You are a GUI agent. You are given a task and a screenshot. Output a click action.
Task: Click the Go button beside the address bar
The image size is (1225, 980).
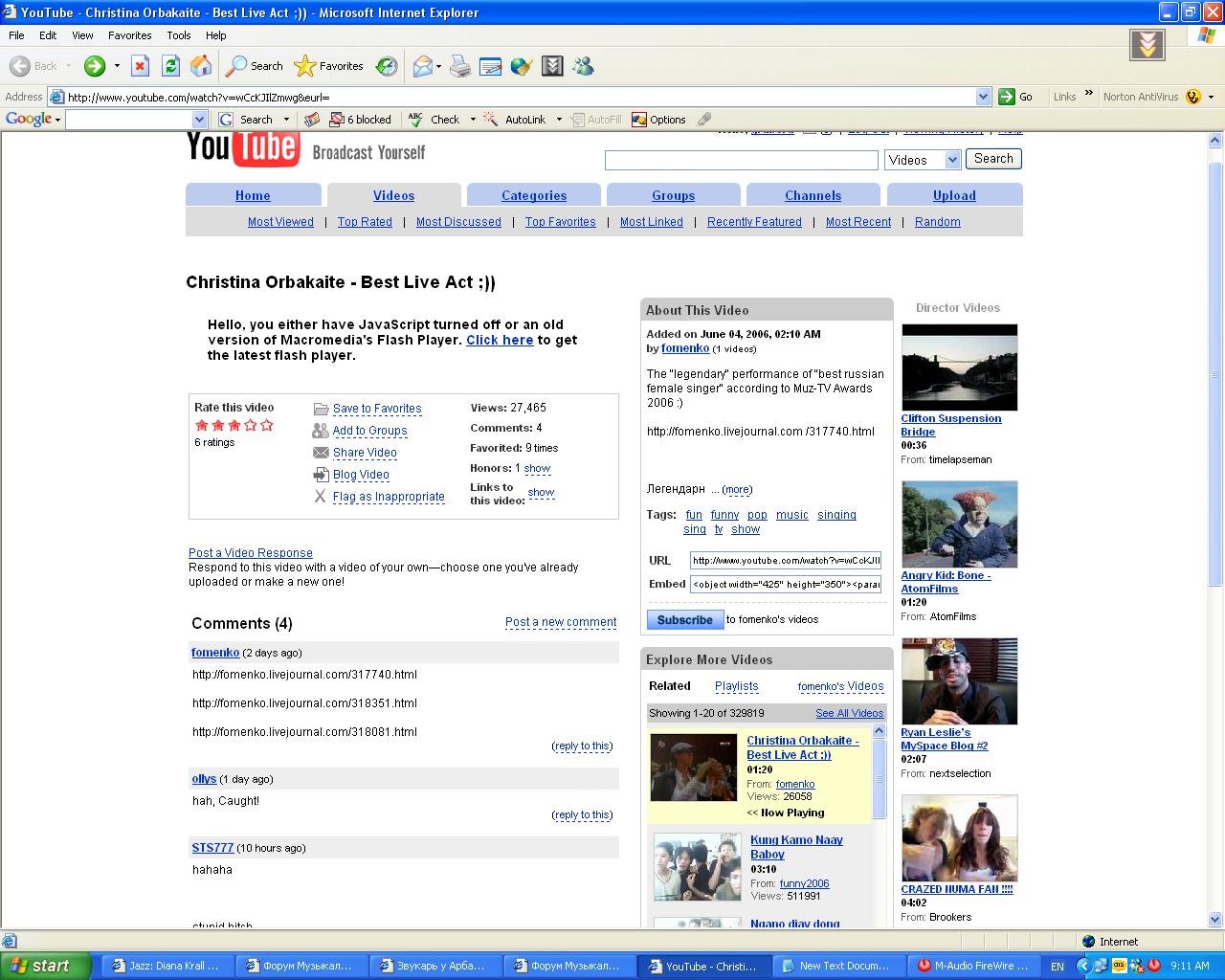point(1016,97)
